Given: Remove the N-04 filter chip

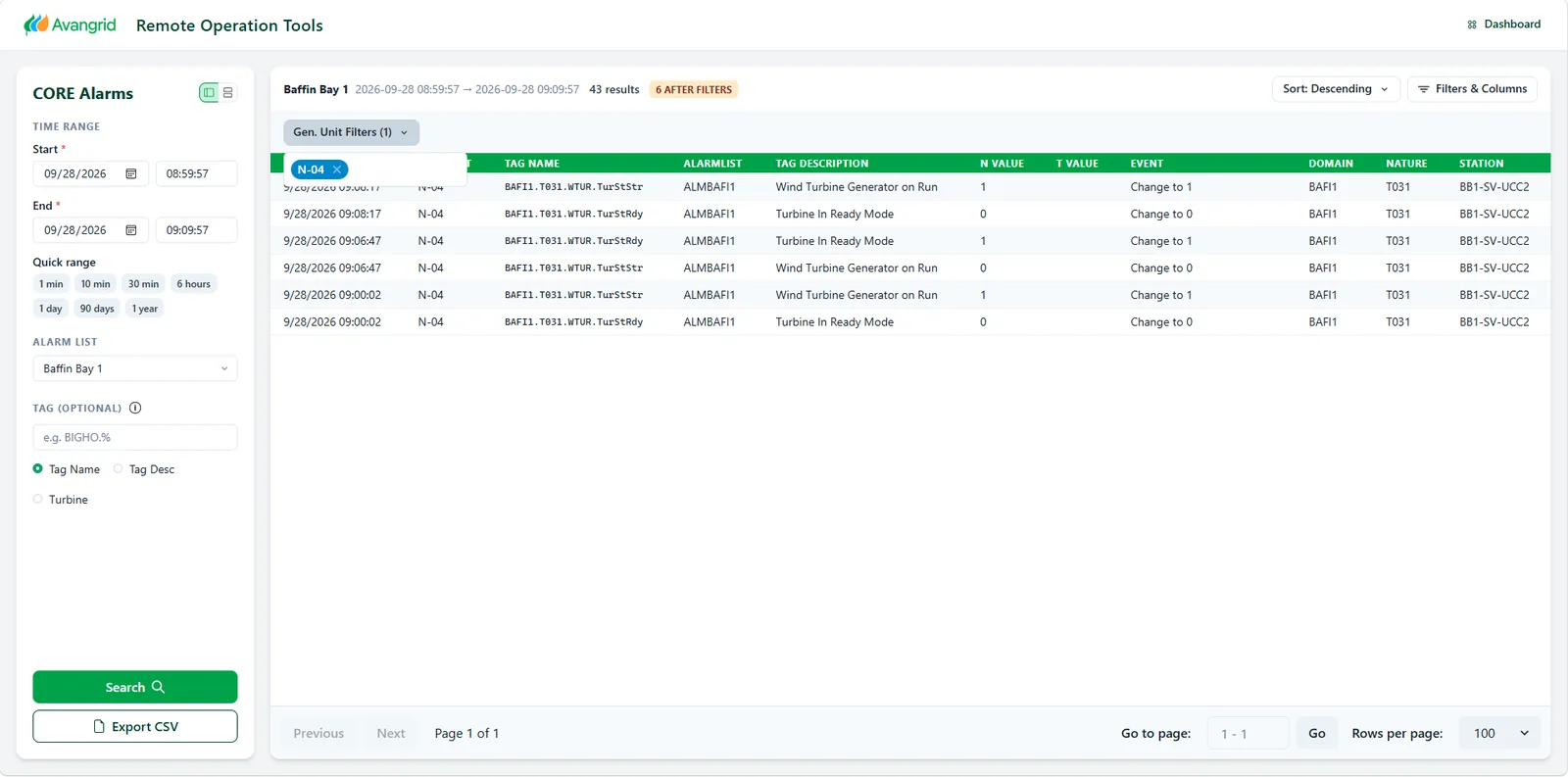Looking at the screenshot, I should pyautogui.click(x=337, y=170).
